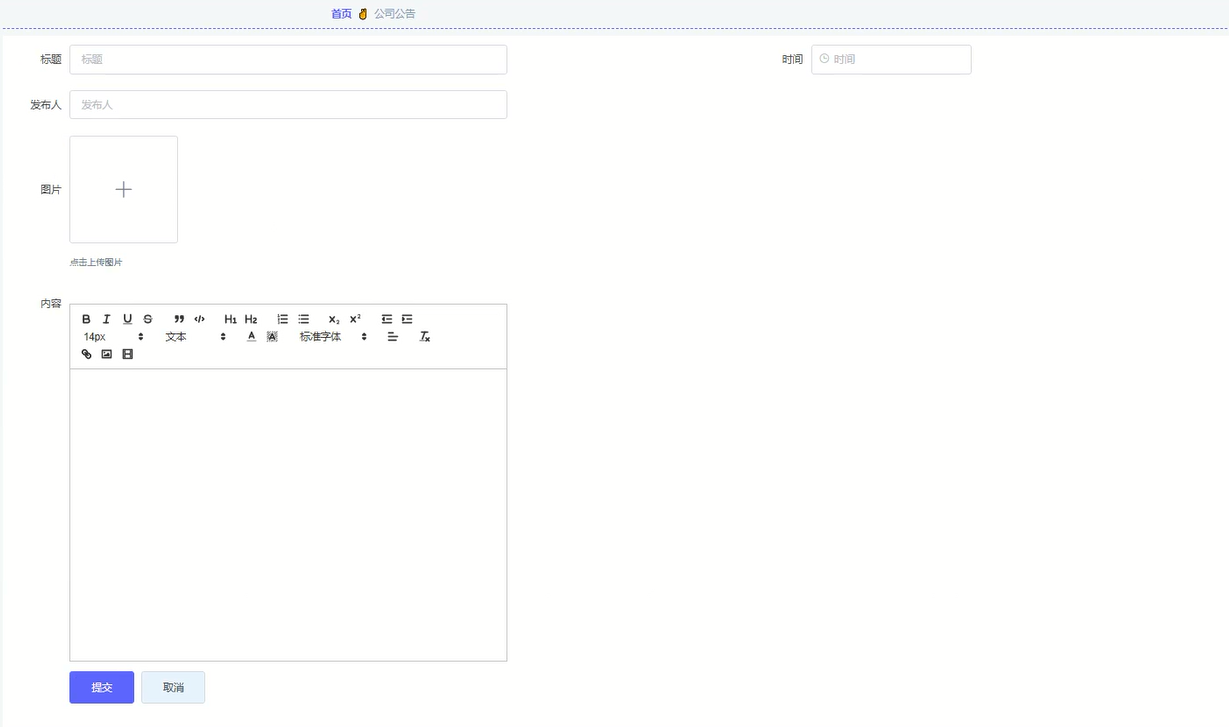Toggle underline formatting
The image size is (1229, 727).
point(127,318)
